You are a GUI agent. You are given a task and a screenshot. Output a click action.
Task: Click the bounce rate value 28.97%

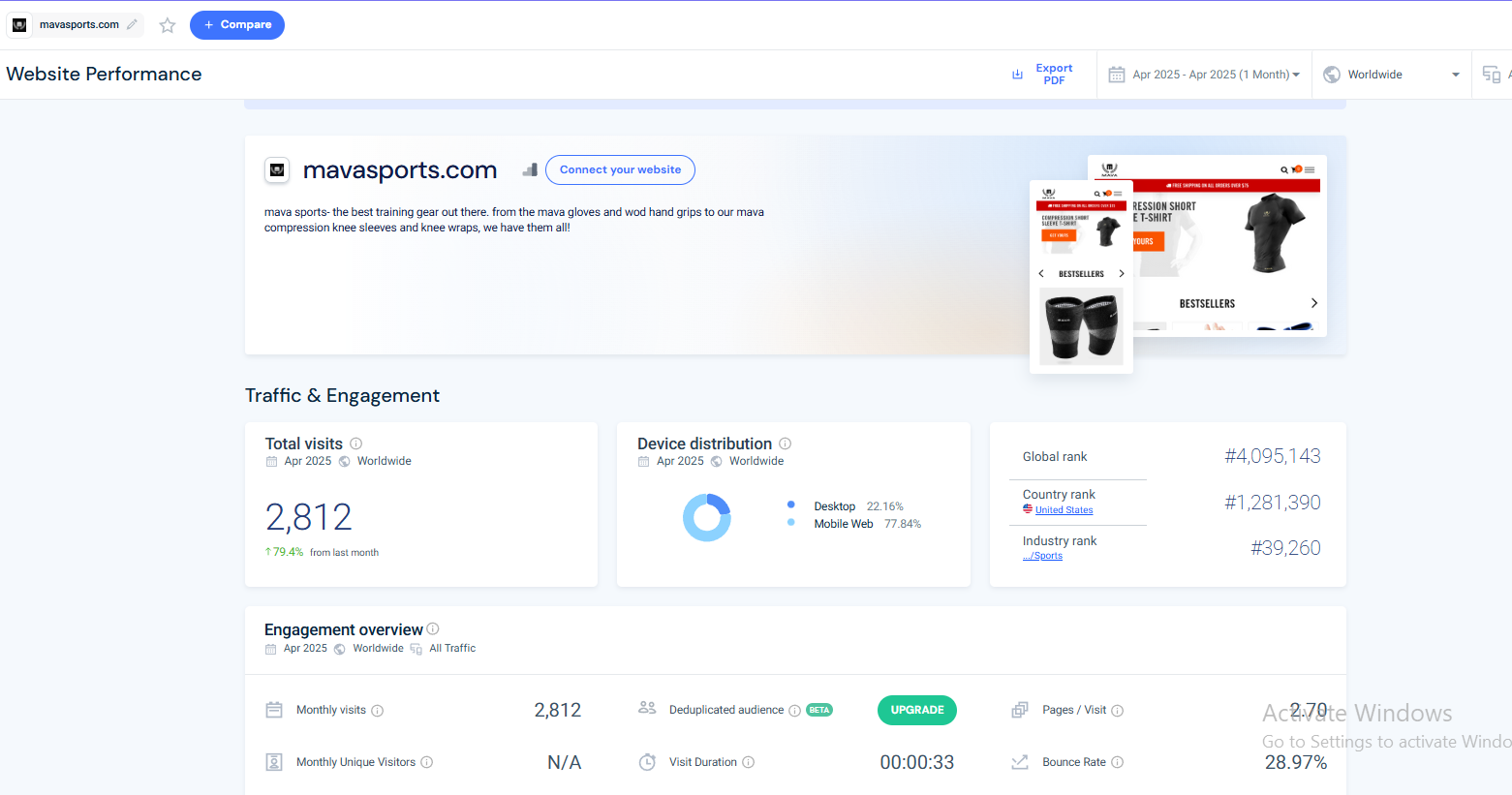(x=1296, y=762)
